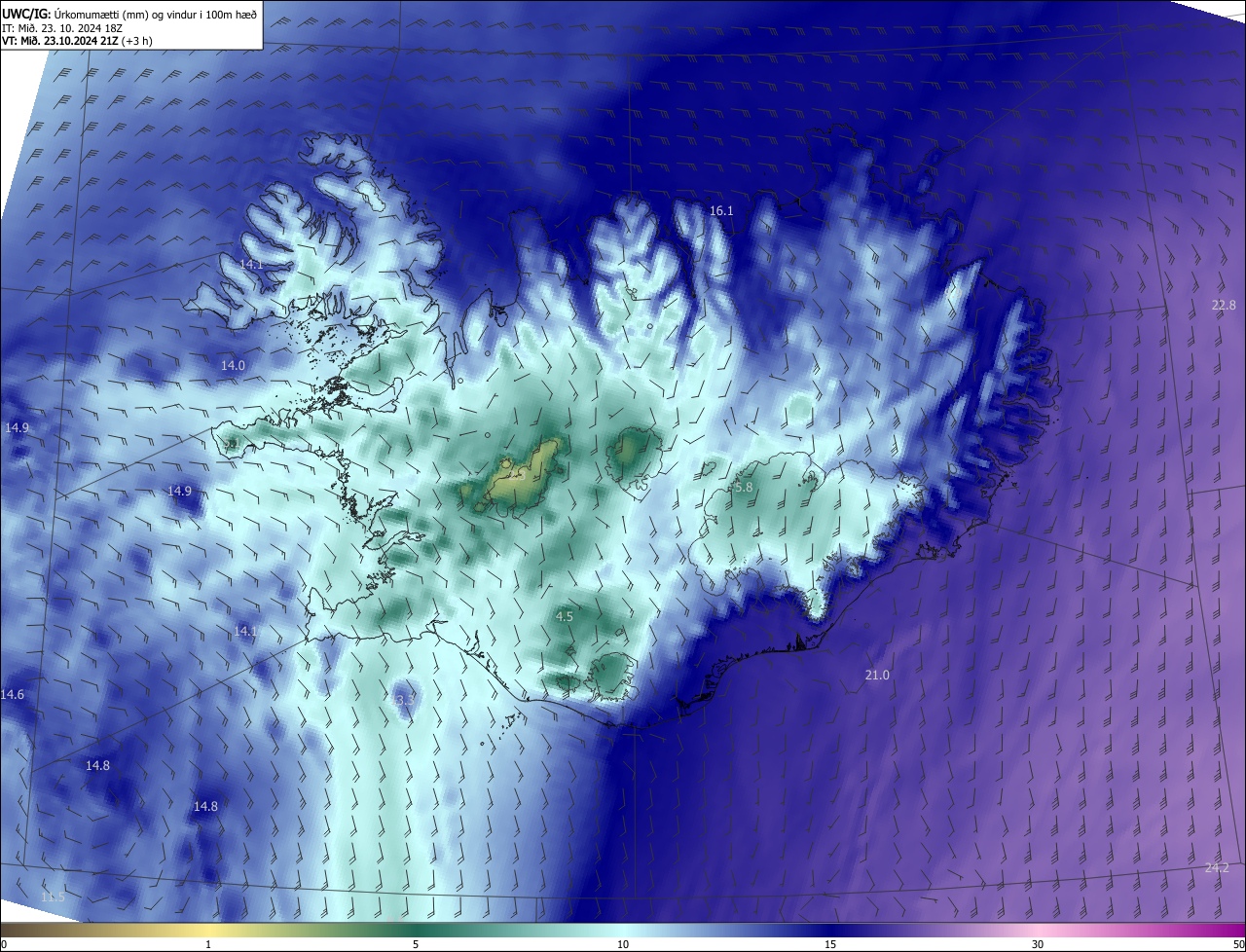Click the 5.8 value on the Vatnajökull glacier
Image resolution: width=1246 pixels, height=952 pixels.
click(744, 487)
